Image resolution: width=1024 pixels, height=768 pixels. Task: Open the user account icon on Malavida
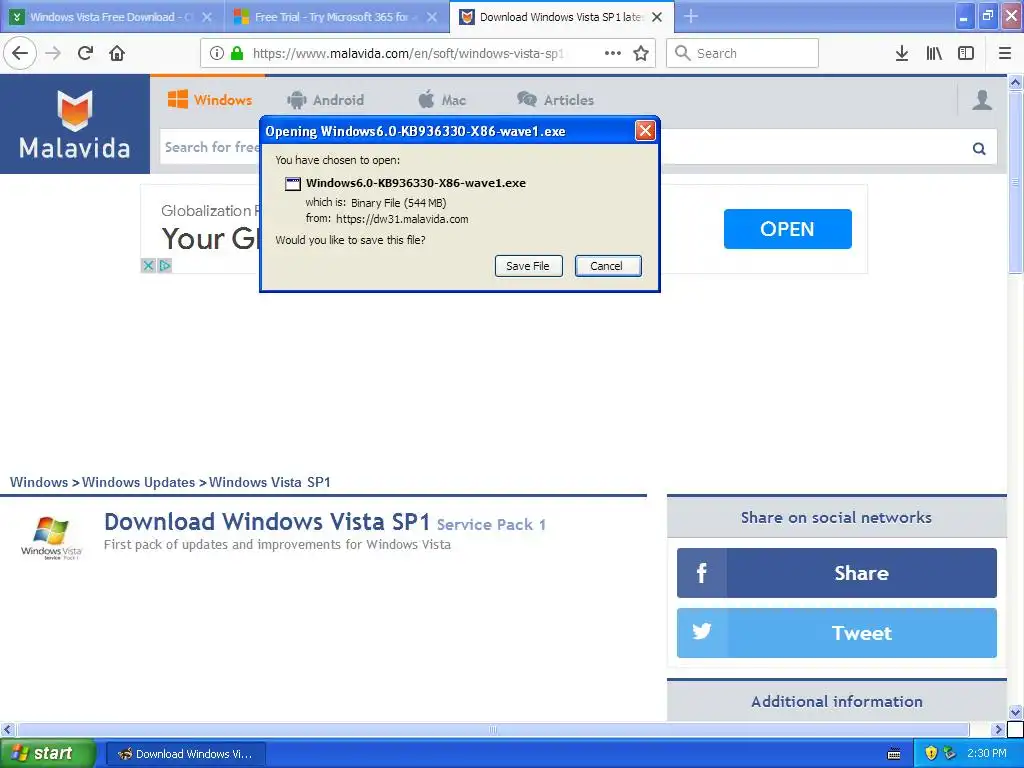click(x=982, y=100)
